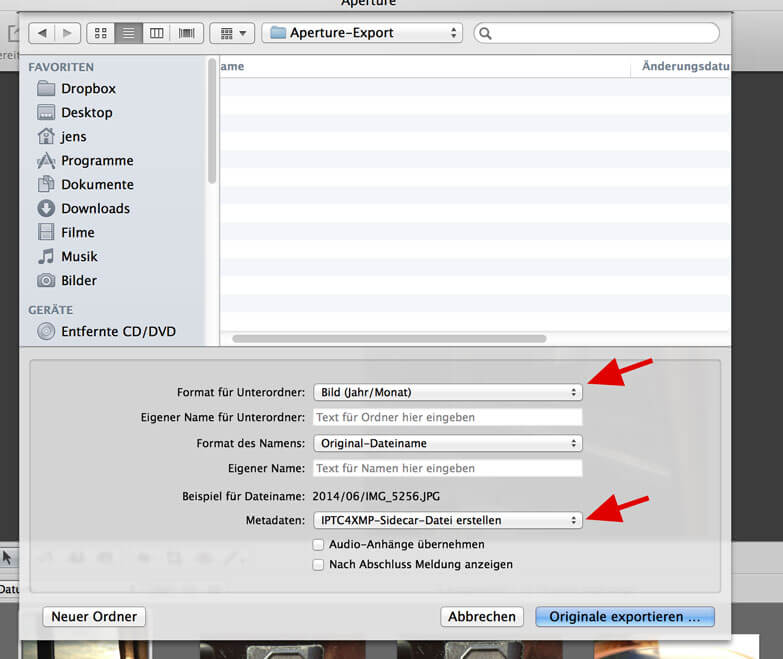The width and height of the screenshot is (783, 659).
Task: Open the item arrangement menu
Action: 232,33
